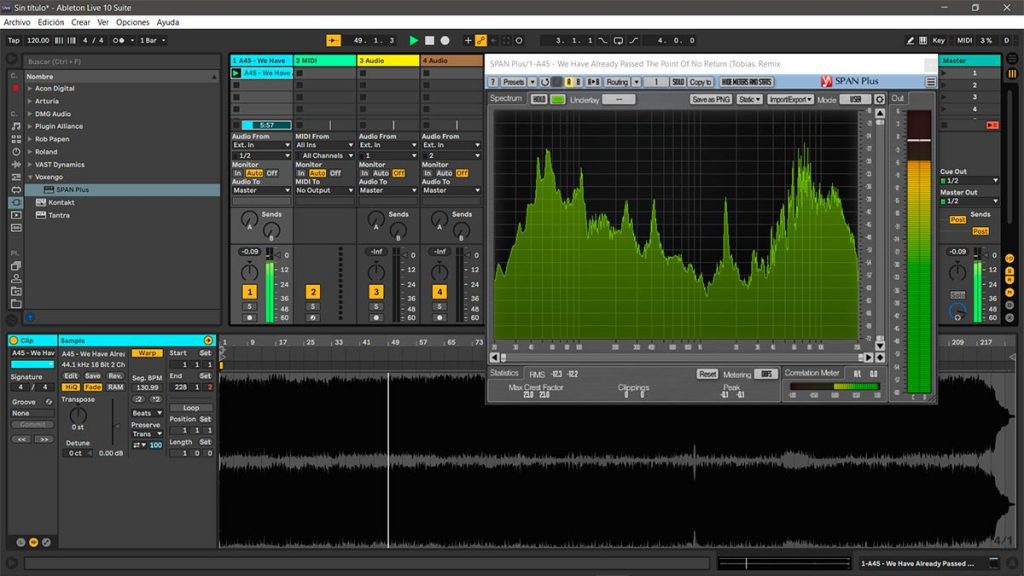Stop playback with the square Stop button
The height and width of the screenshot is (576, 1024).
tap(429, 40)
